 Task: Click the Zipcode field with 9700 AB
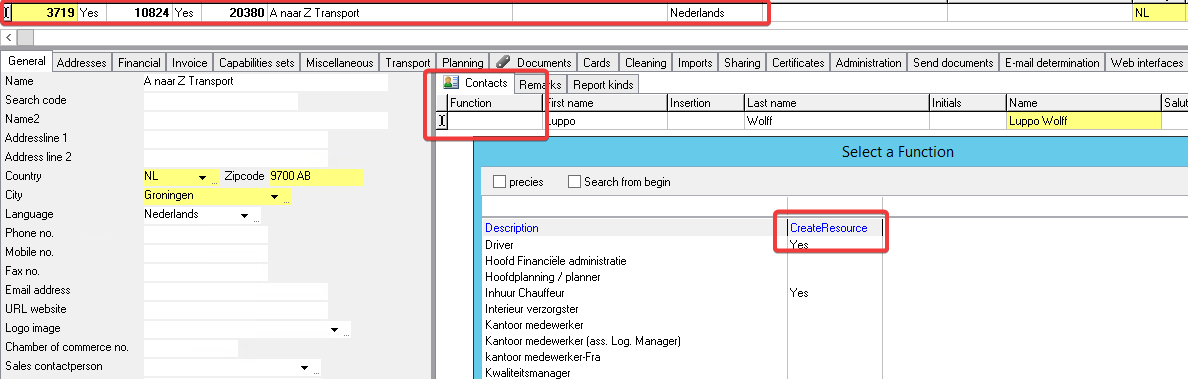pyautogui.click(x=317, y=177)
